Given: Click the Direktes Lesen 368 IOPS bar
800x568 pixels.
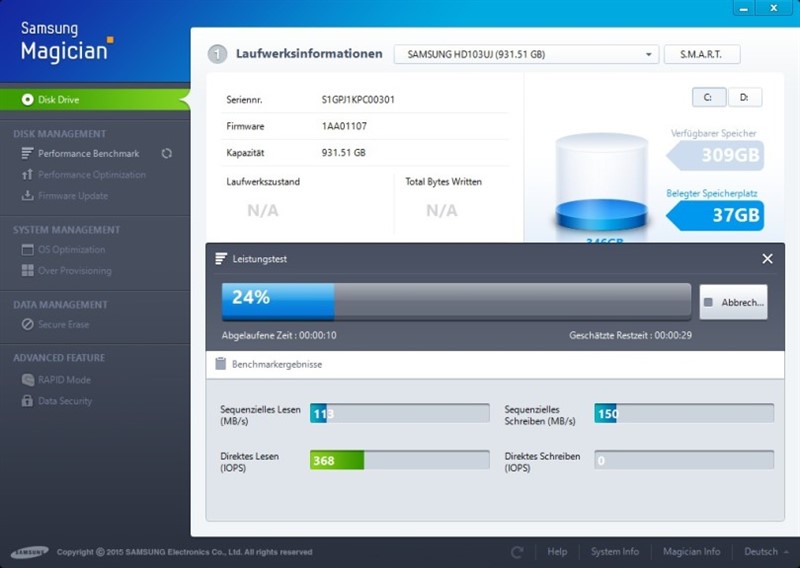Looking at the screenshot, I should pos(399,460).
